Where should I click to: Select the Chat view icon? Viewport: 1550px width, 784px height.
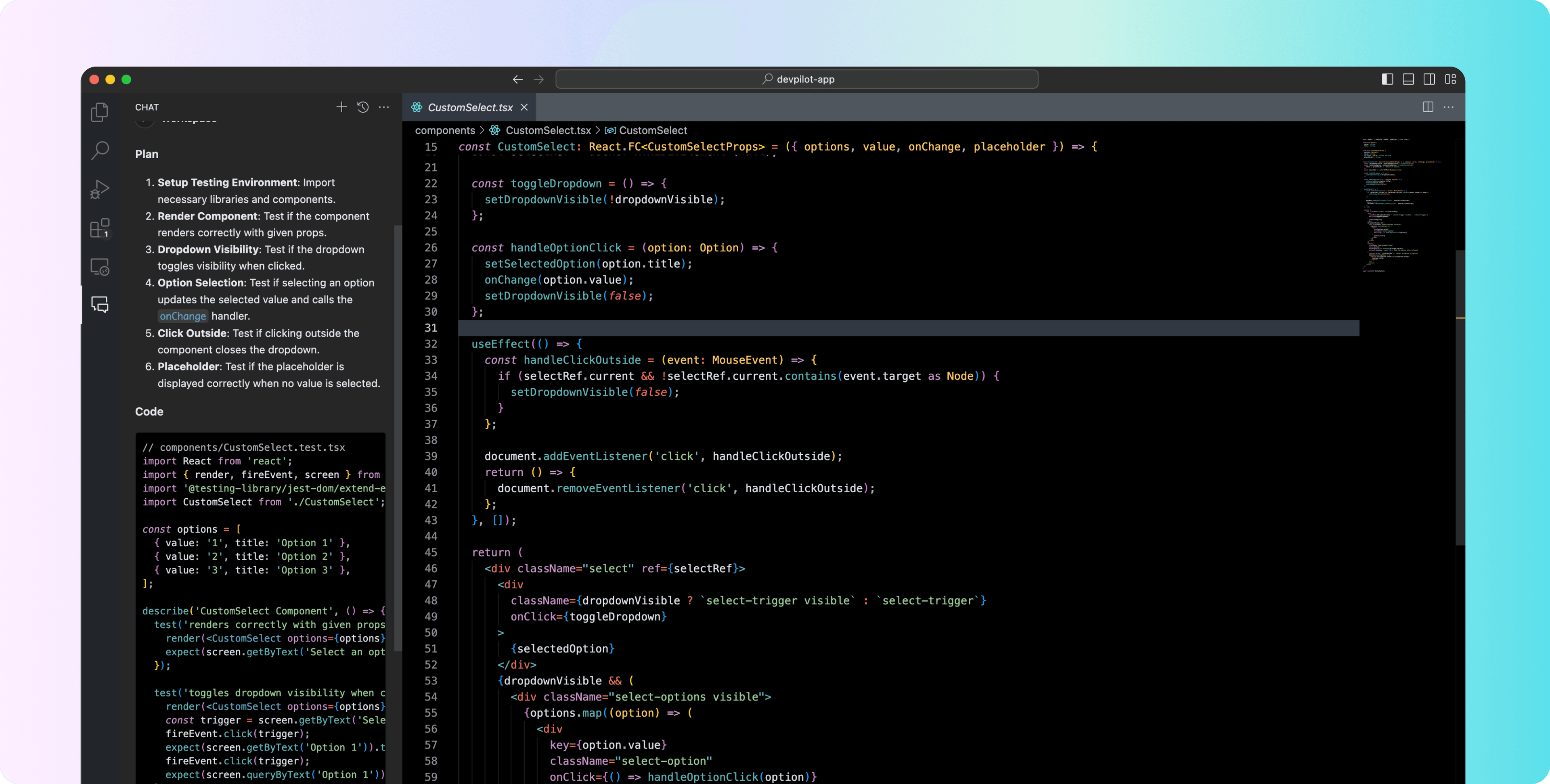[99, 305]
